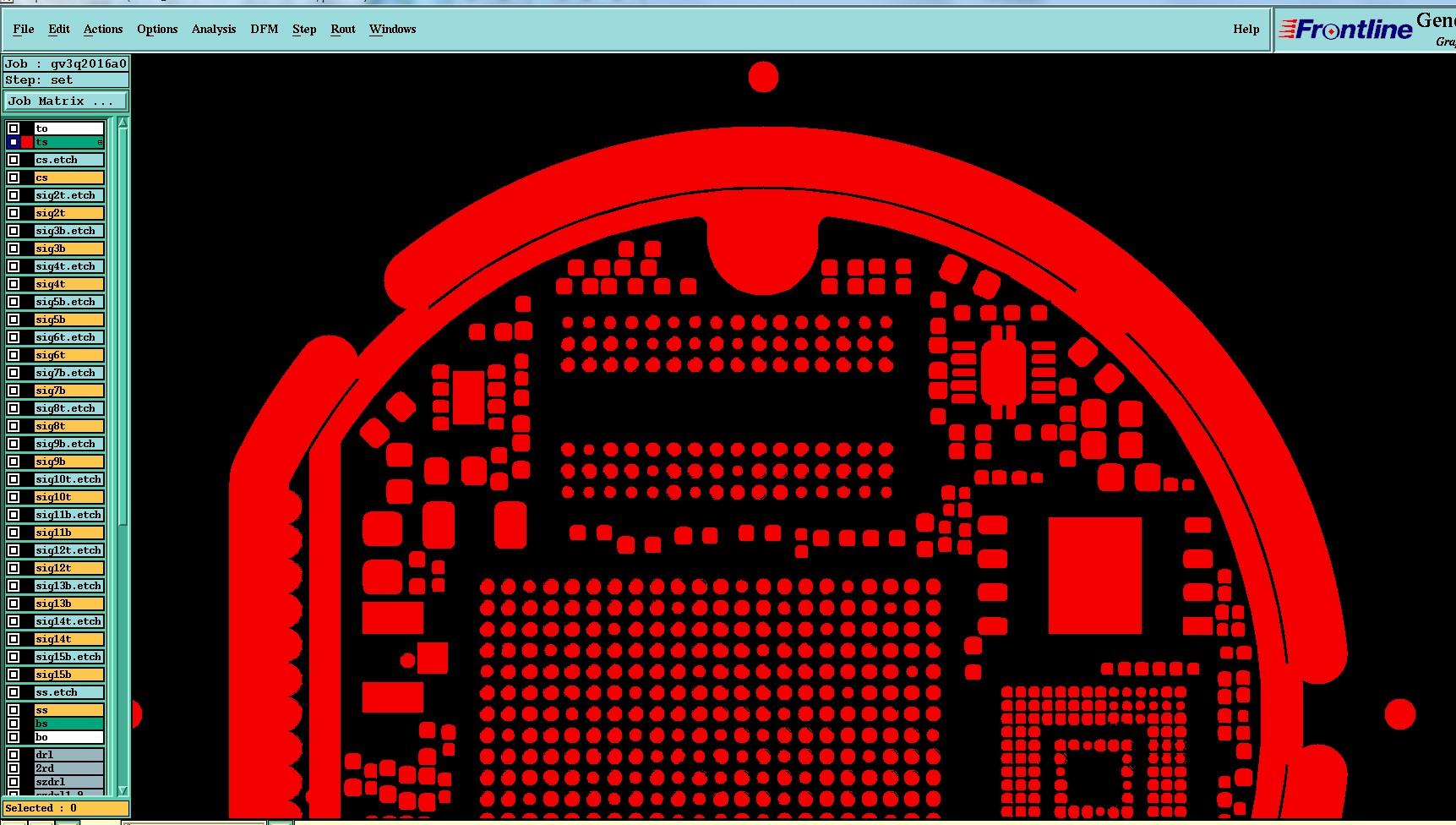
Task: Open the Rout menu
Action: coord(343,29)
